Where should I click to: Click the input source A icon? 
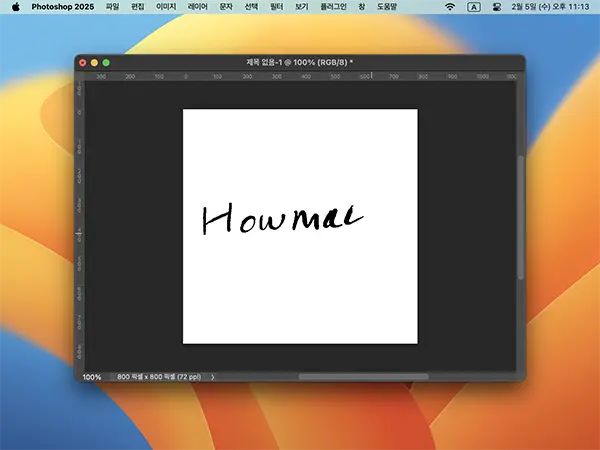tap(474, 7)
